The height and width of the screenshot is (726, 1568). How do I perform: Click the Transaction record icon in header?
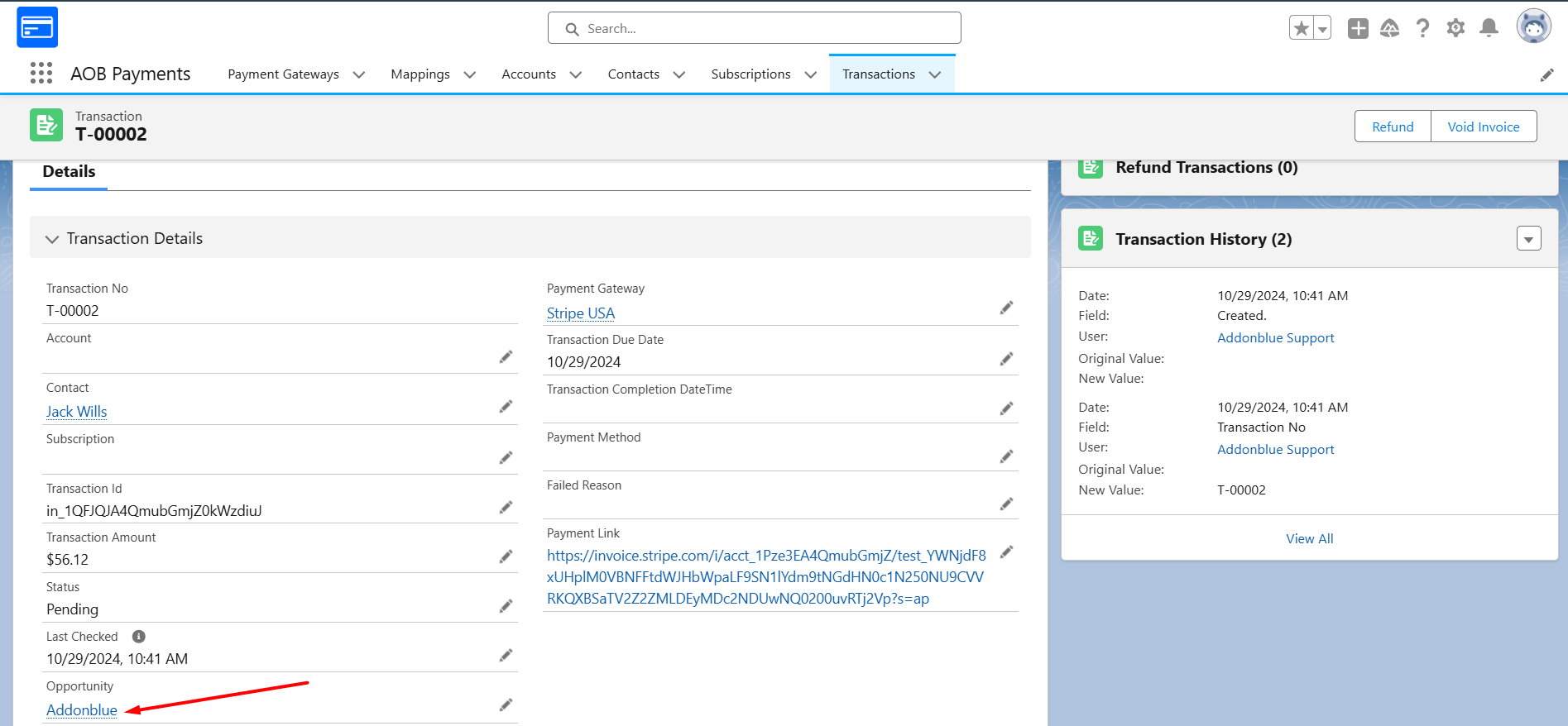coord(46,126)
